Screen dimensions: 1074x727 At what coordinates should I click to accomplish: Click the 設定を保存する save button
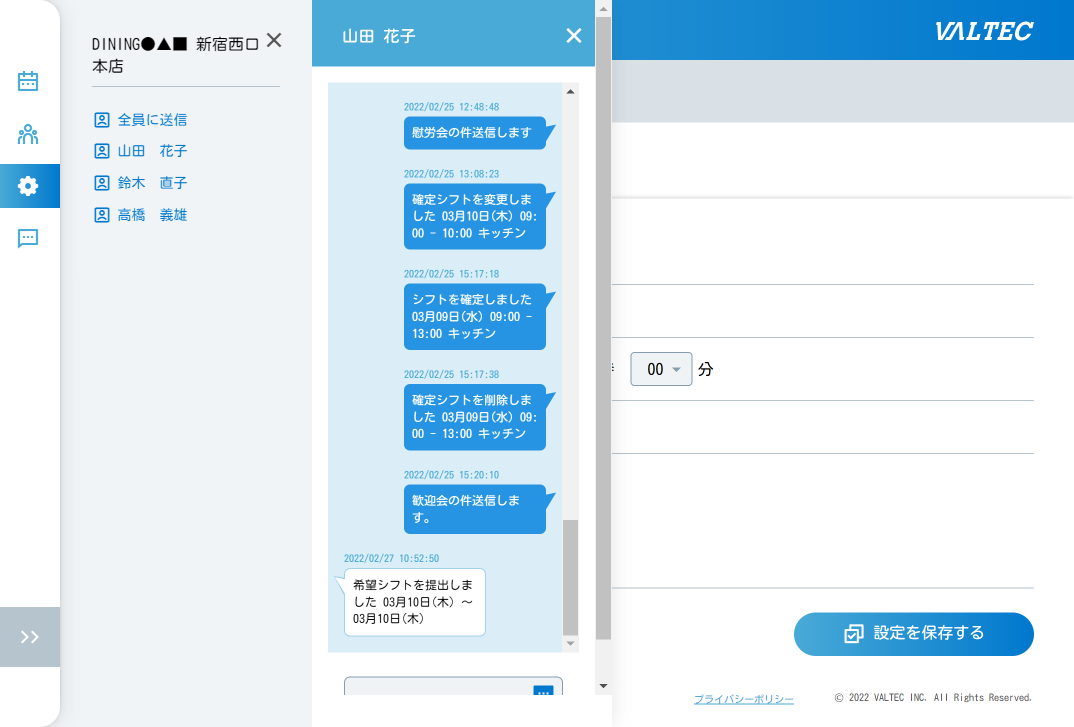point(912,633)
